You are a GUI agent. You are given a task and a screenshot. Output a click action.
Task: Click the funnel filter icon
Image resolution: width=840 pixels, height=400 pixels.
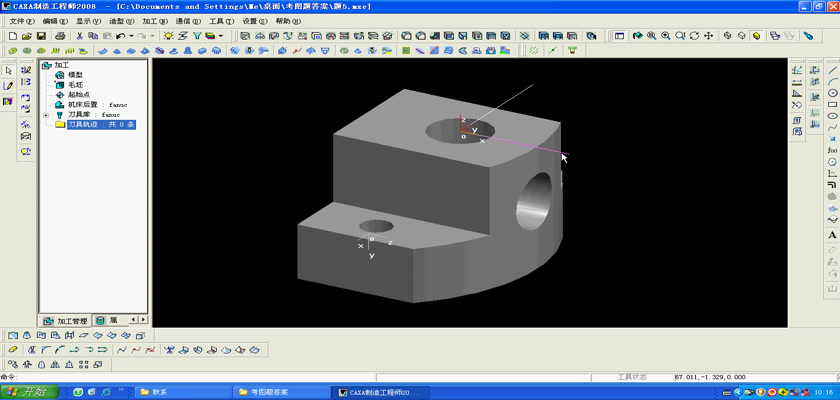(197, 36)
